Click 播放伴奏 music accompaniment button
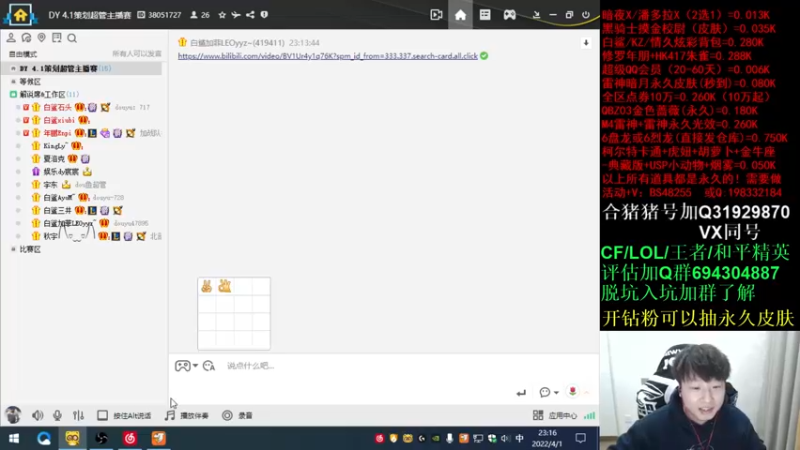This screenshot has width=800, height=450. coord(186,415)
